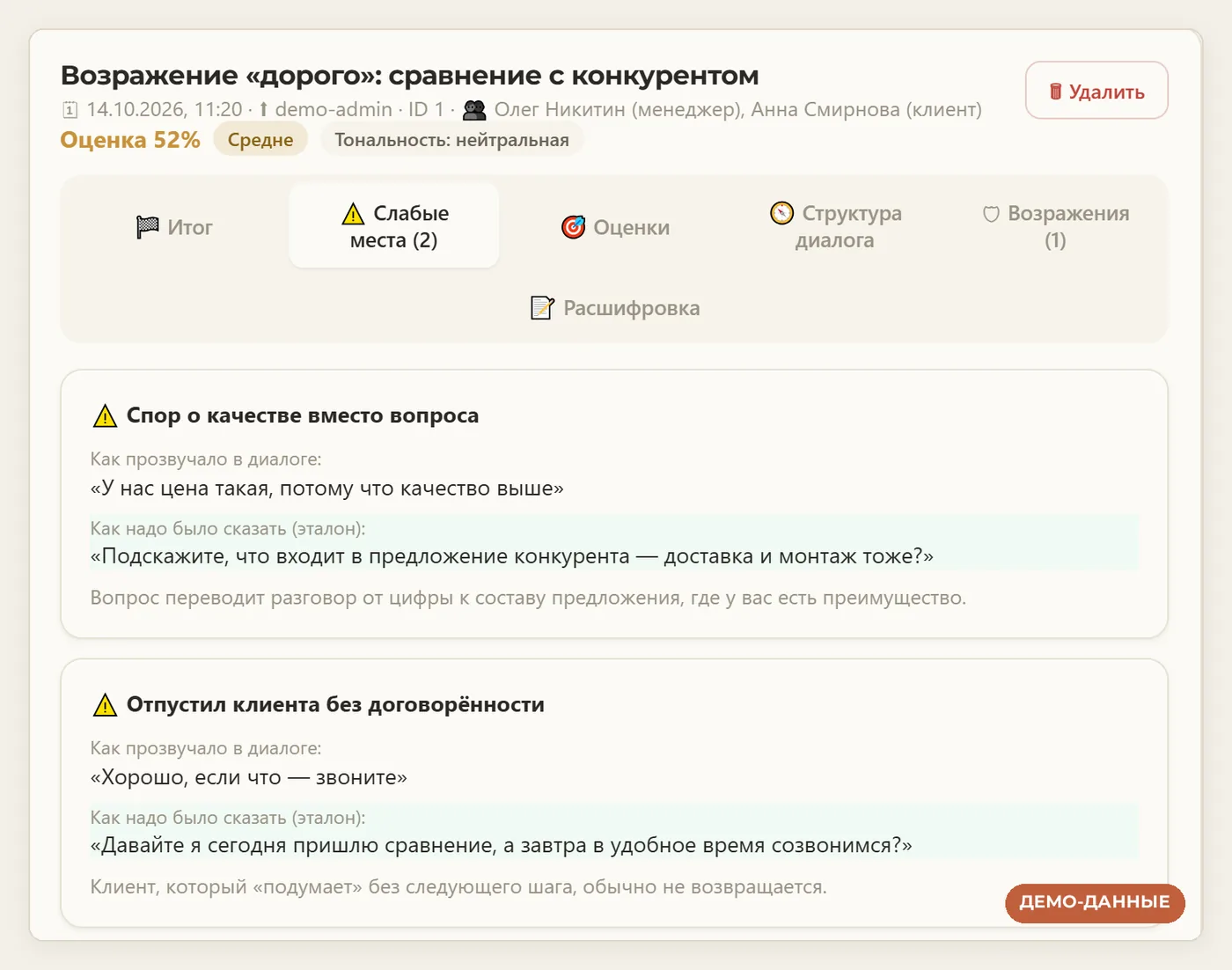The width and height of the screenshot is (1232, 970).
Task: Click explanation text starting Вопрос переводит разговор
Action: [528, 598]
